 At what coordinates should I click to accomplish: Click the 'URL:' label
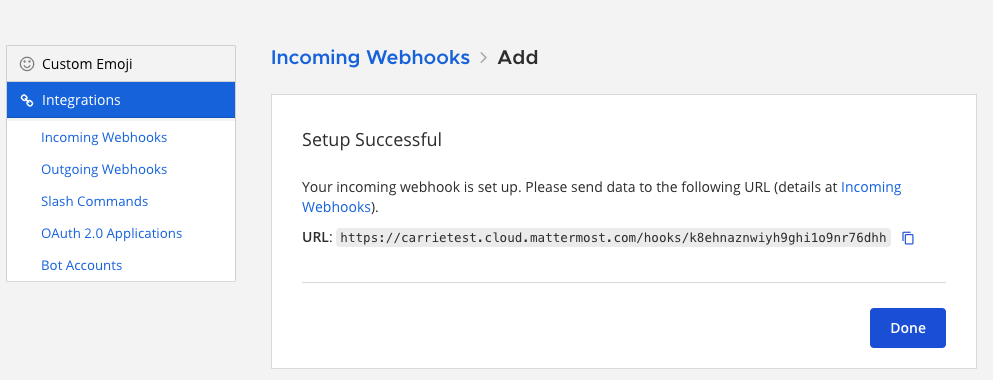pos(317,238)
